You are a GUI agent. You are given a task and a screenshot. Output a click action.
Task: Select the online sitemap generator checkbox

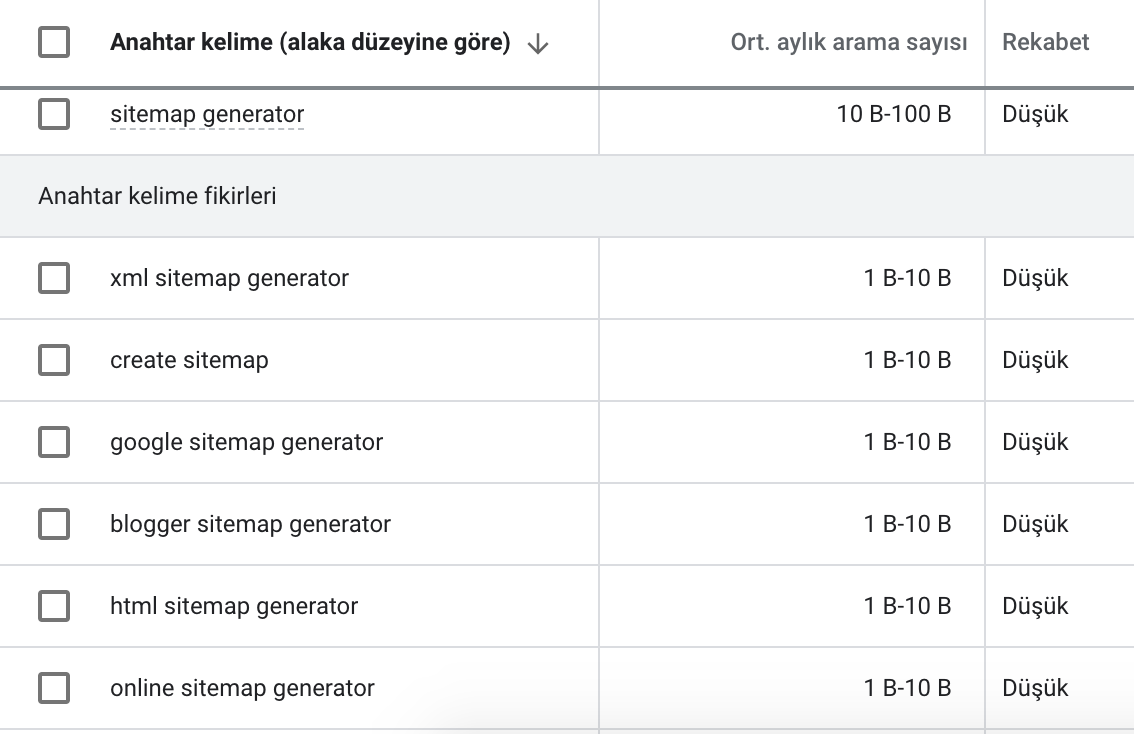(x=54, y=688)
